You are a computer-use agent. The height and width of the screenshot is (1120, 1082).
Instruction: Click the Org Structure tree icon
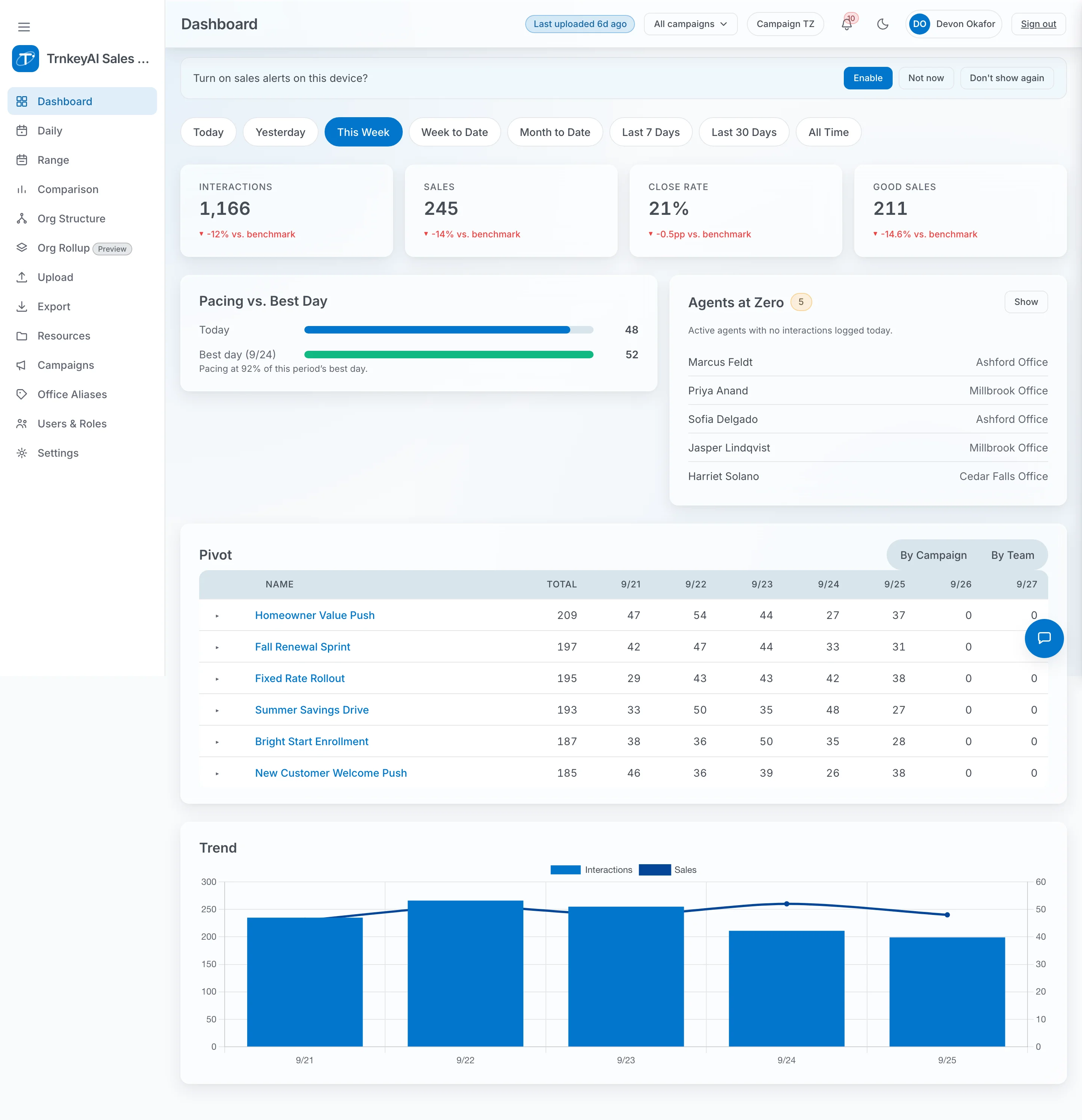coord(22,218)
